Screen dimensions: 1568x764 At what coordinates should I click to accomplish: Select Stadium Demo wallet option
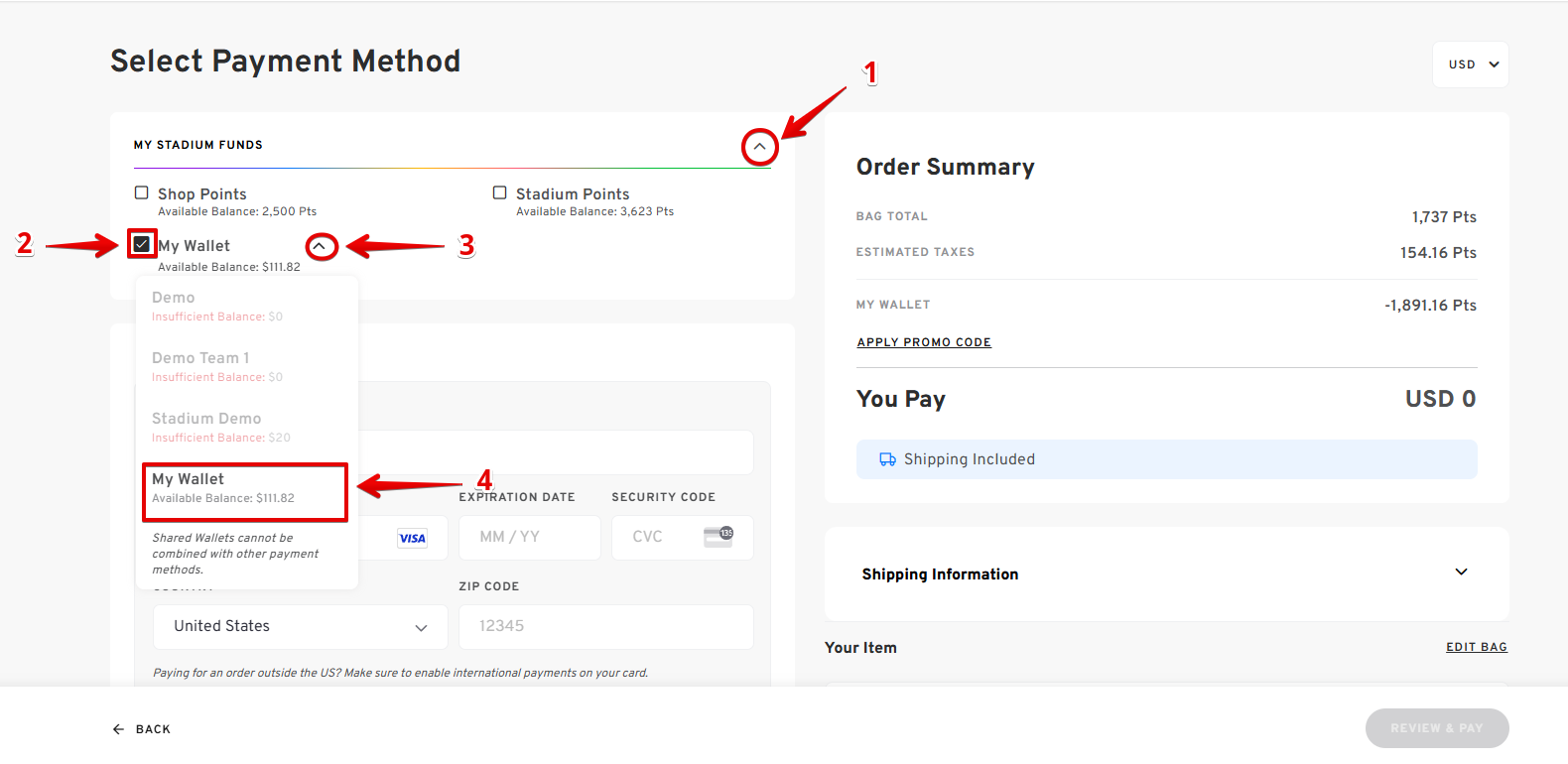(x=220, y=427)
